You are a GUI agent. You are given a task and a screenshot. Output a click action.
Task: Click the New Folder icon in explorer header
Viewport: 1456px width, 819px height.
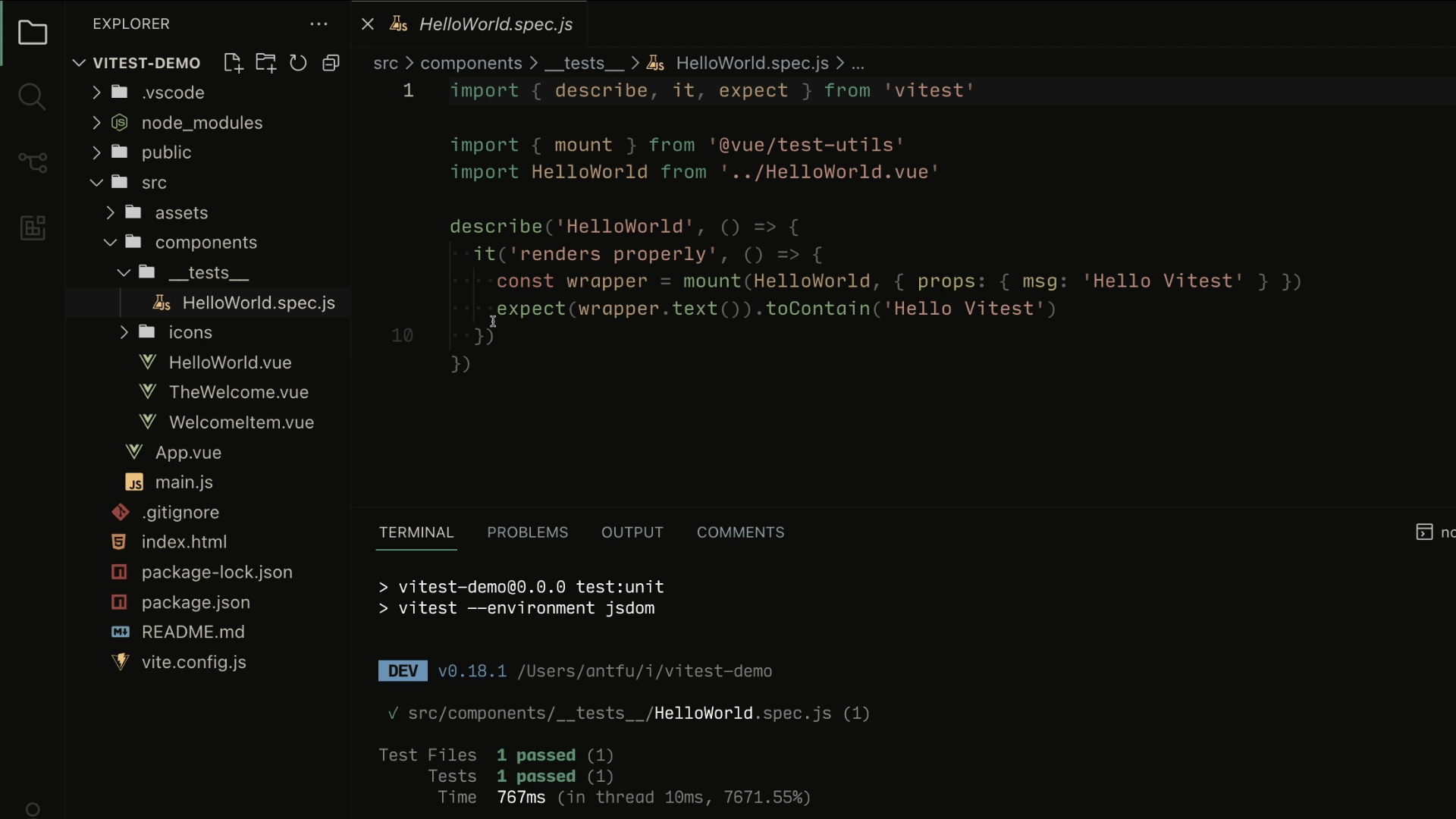[265, 63]
